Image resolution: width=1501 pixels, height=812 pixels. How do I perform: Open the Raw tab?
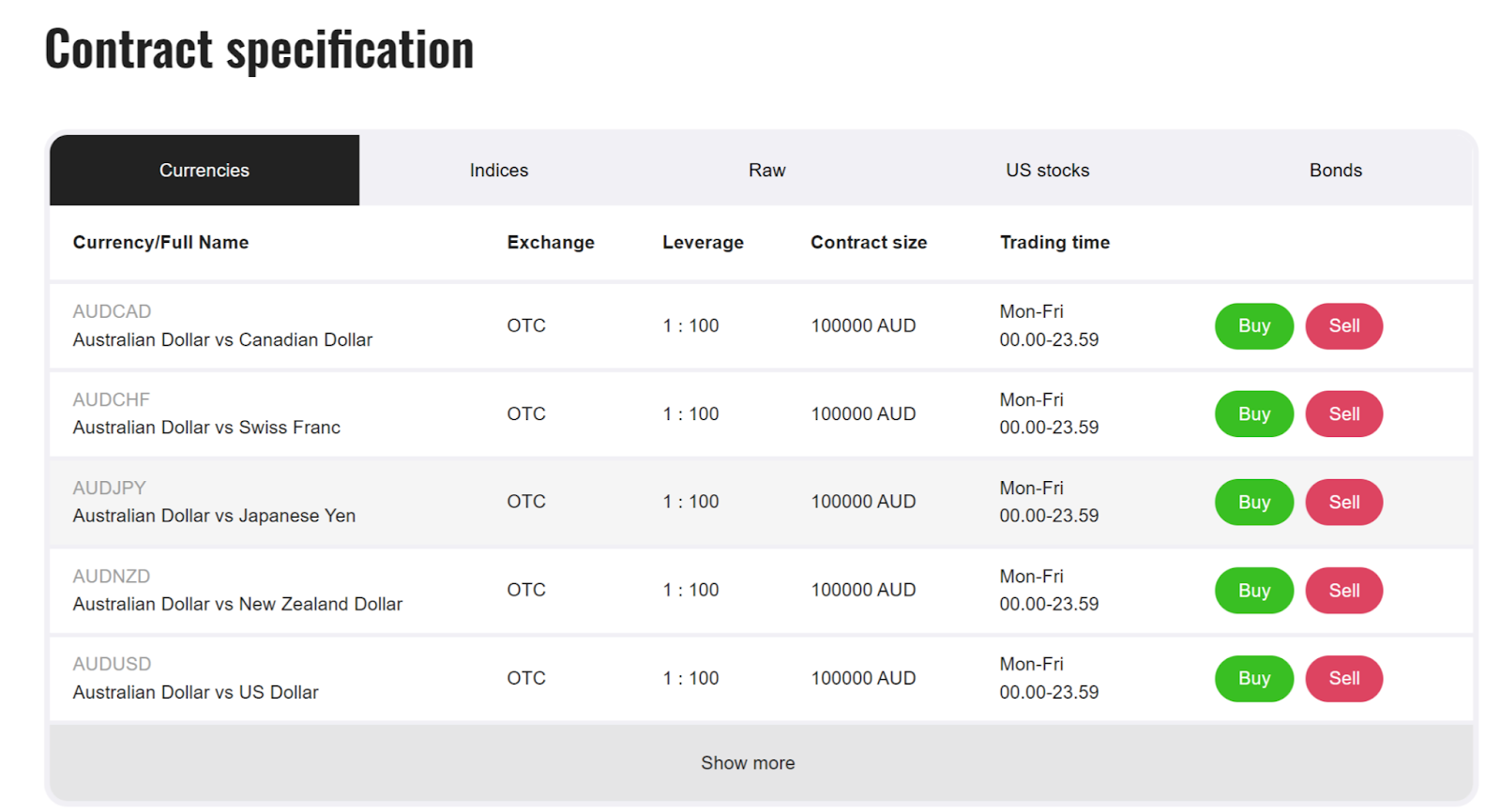coord(766,170)
